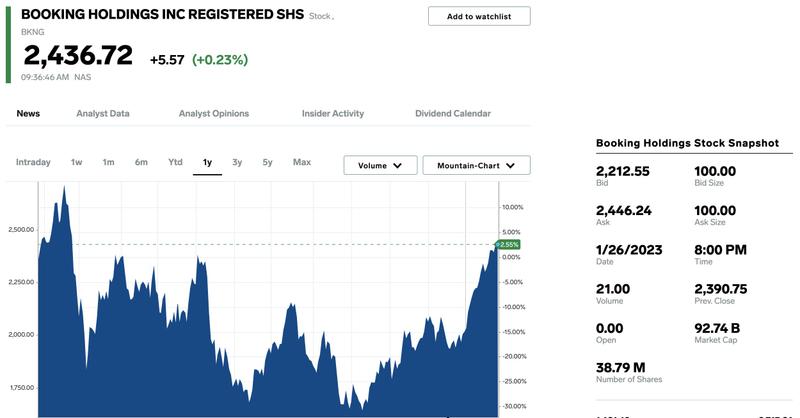Switch to the Analyst Data tab
Image resolution: width=800 pixels, height=418 pixels.
[103, 113]
